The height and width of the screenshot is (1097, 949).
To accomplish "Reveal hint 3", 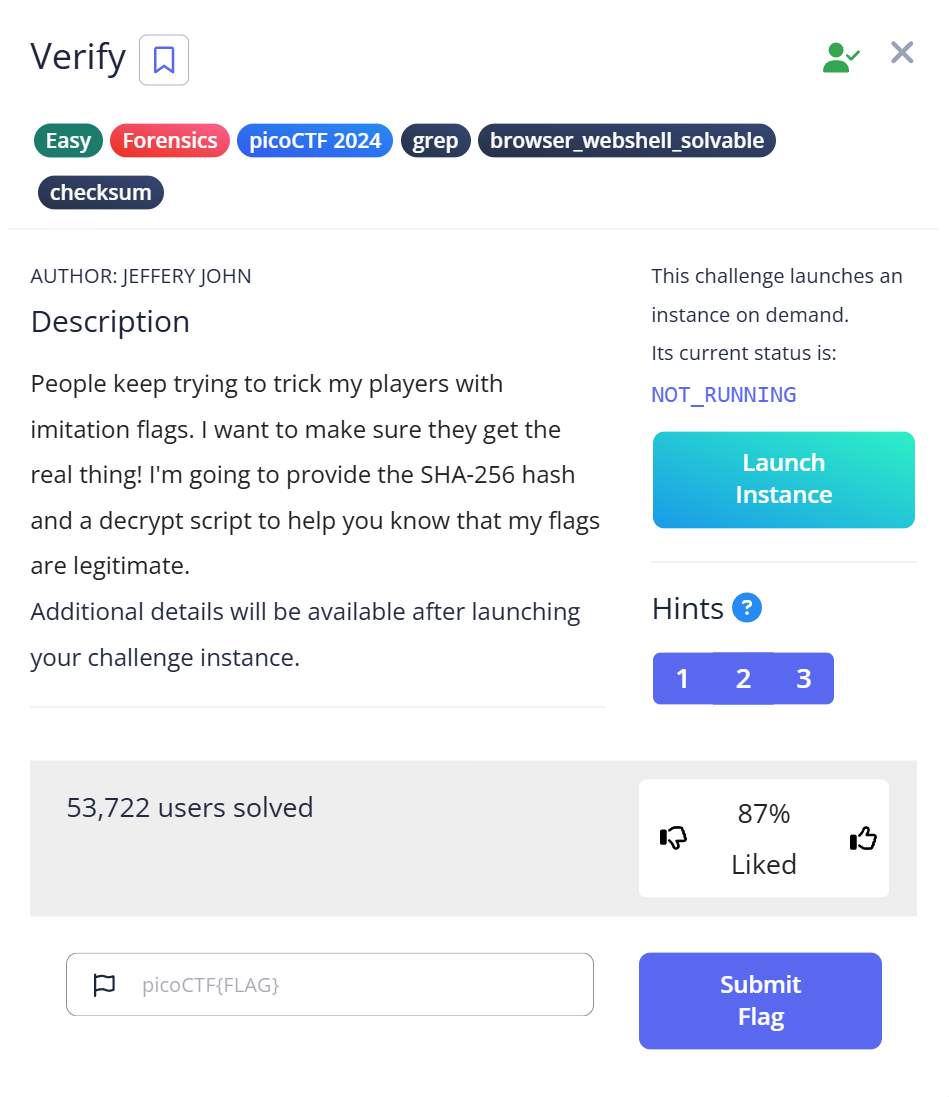I will (803, 679).
